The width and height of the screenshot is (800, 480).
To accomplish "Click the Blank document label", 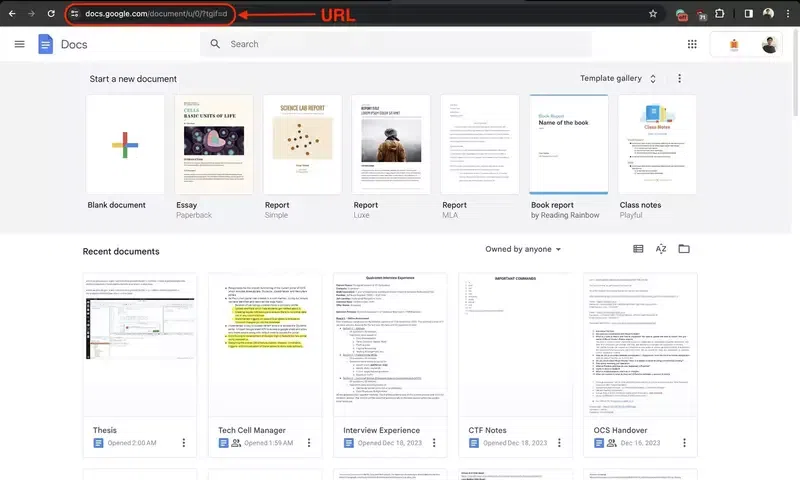I will [116, 205].
